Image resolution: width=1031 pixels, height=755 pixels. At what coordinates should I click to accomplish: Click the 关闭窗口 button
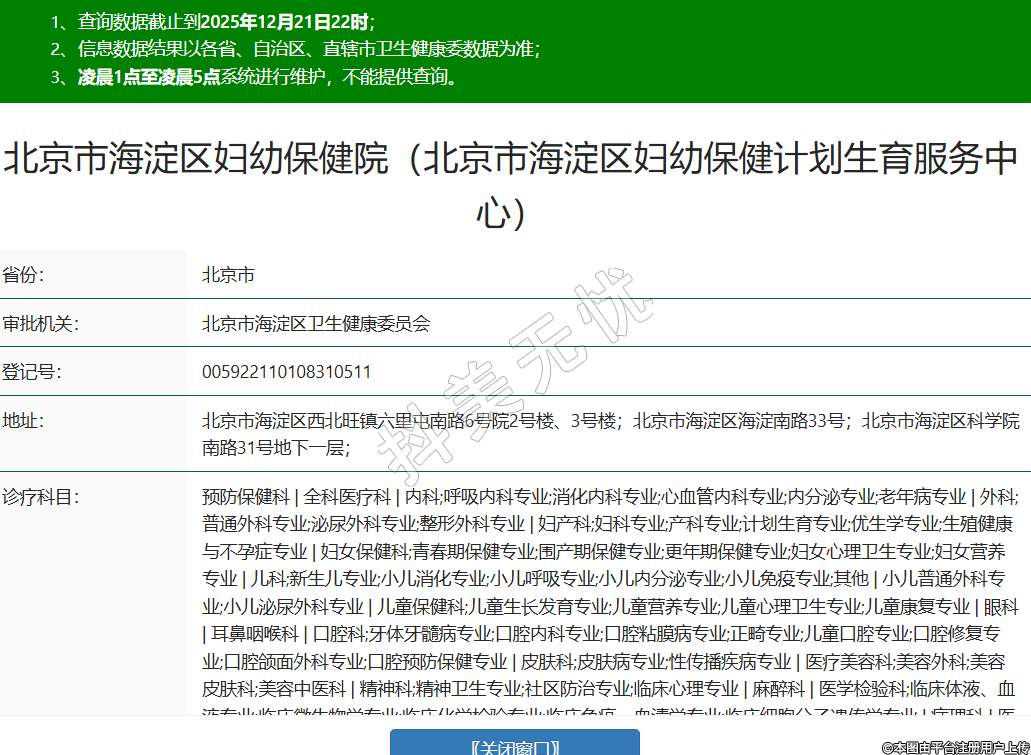[514, 745]
